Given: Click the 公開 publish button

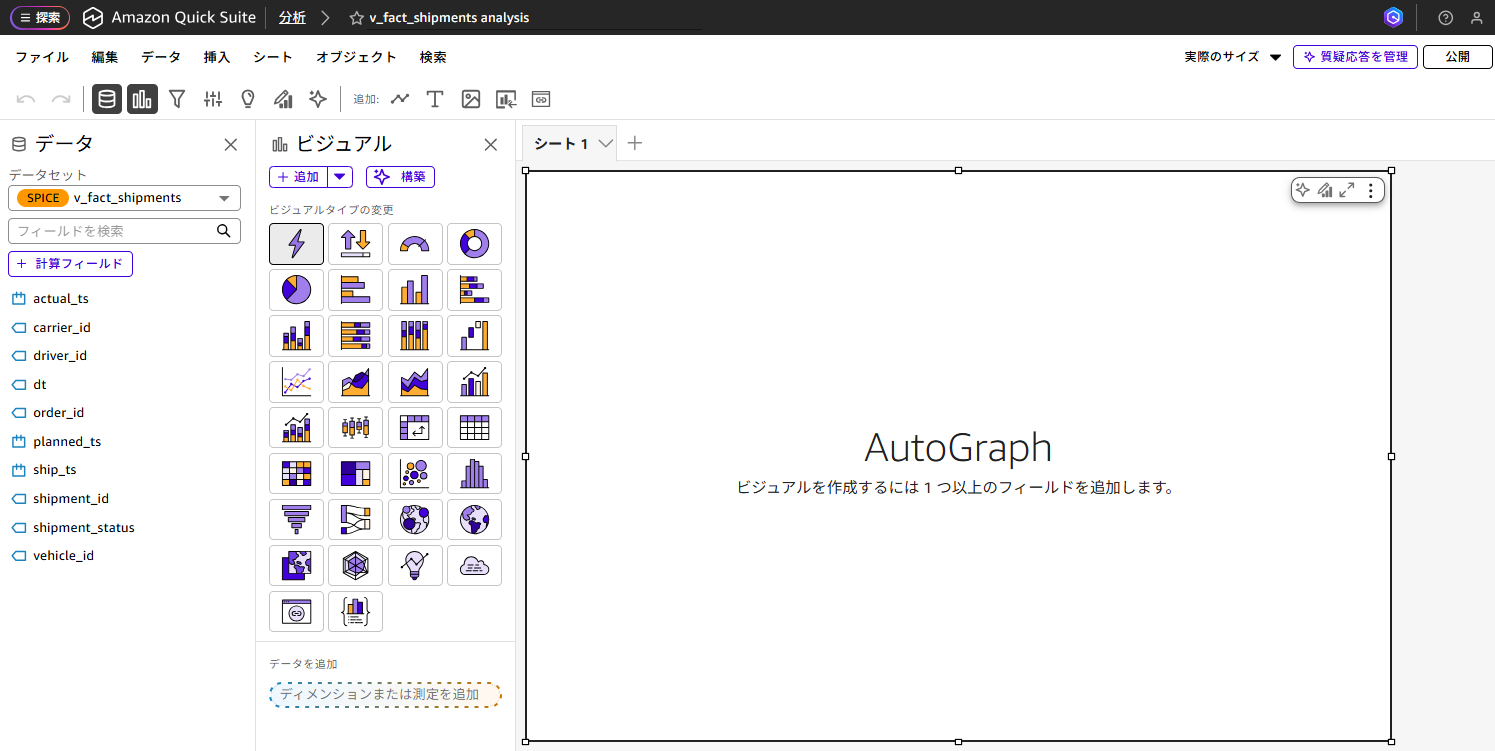Looking at the screenshot, I should coord(1457,57).
